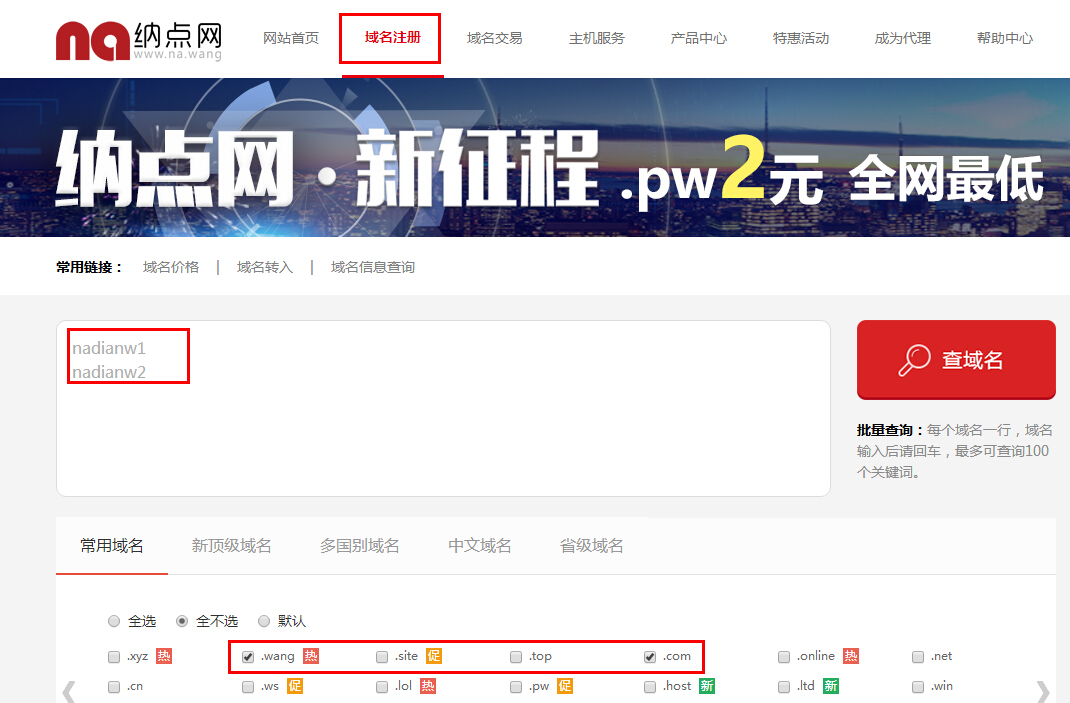Switch to the 中文域名 tab

(480, 545)
